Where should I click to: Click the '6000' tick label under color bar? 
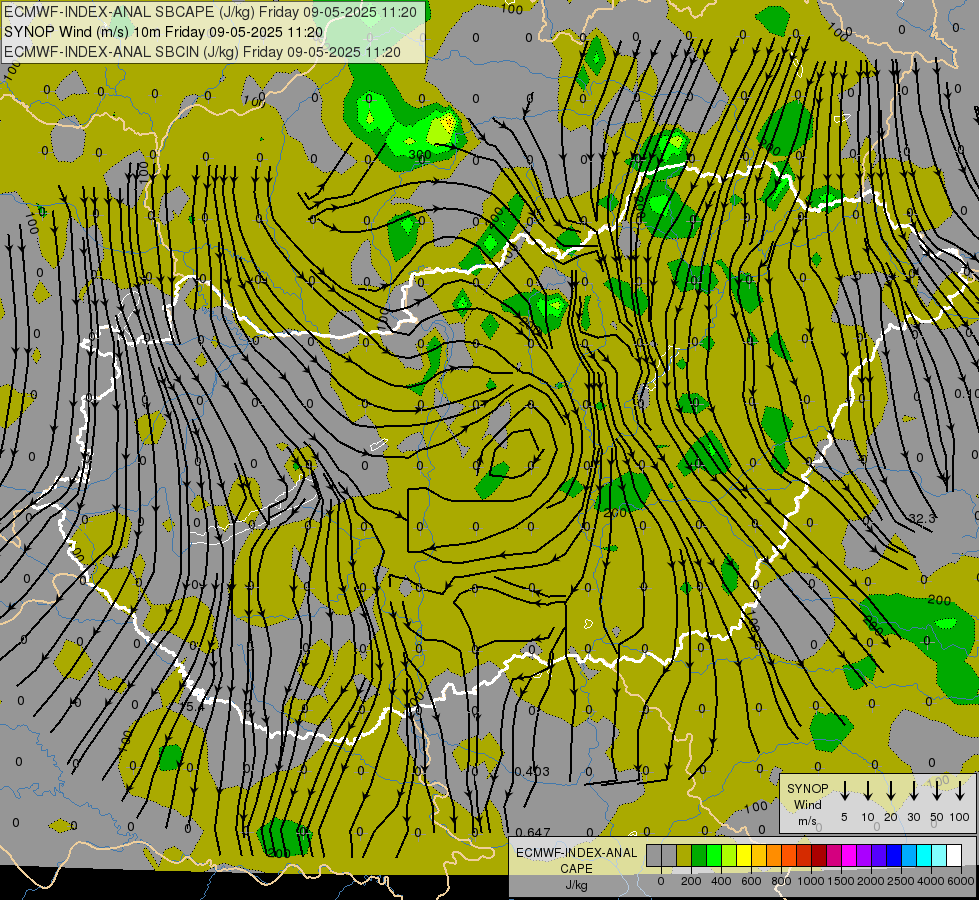pos(961,881)
